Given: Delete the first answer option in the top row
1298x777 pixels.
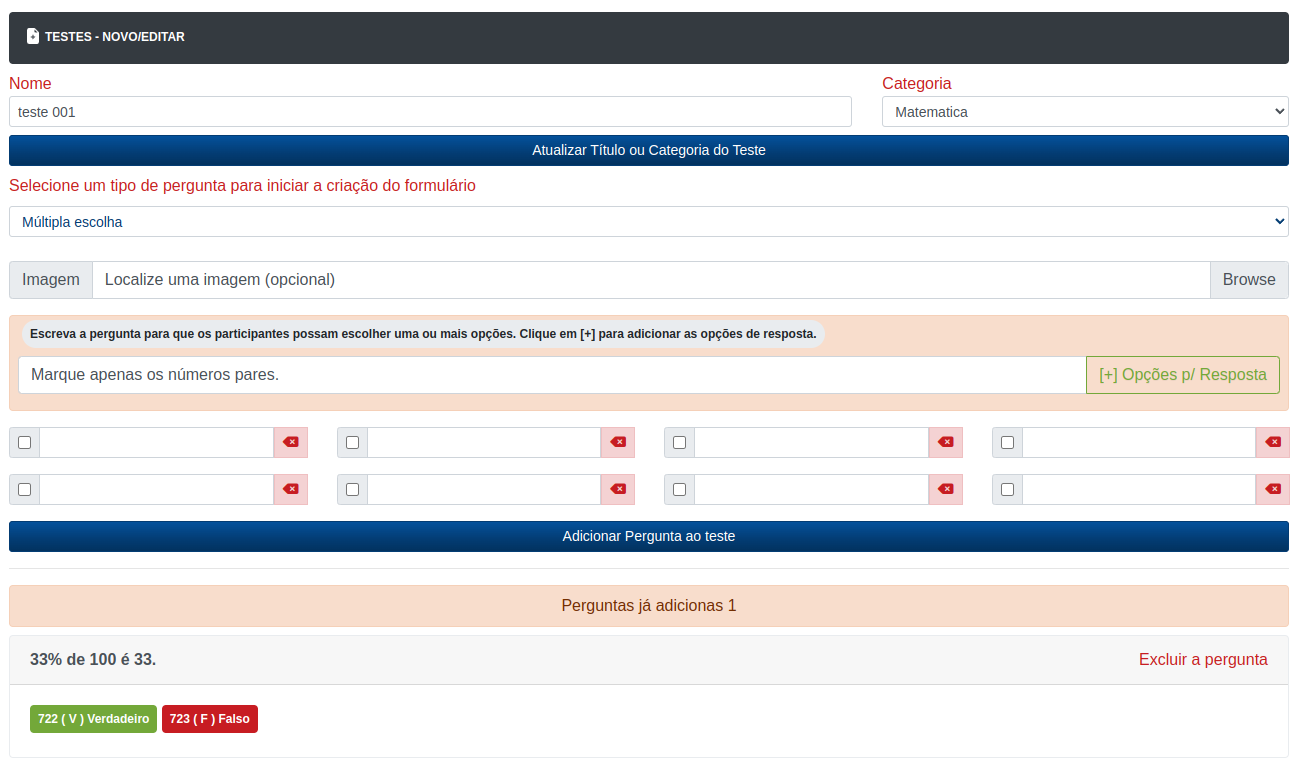Looking at the screenshot, I should click(290, 442).
